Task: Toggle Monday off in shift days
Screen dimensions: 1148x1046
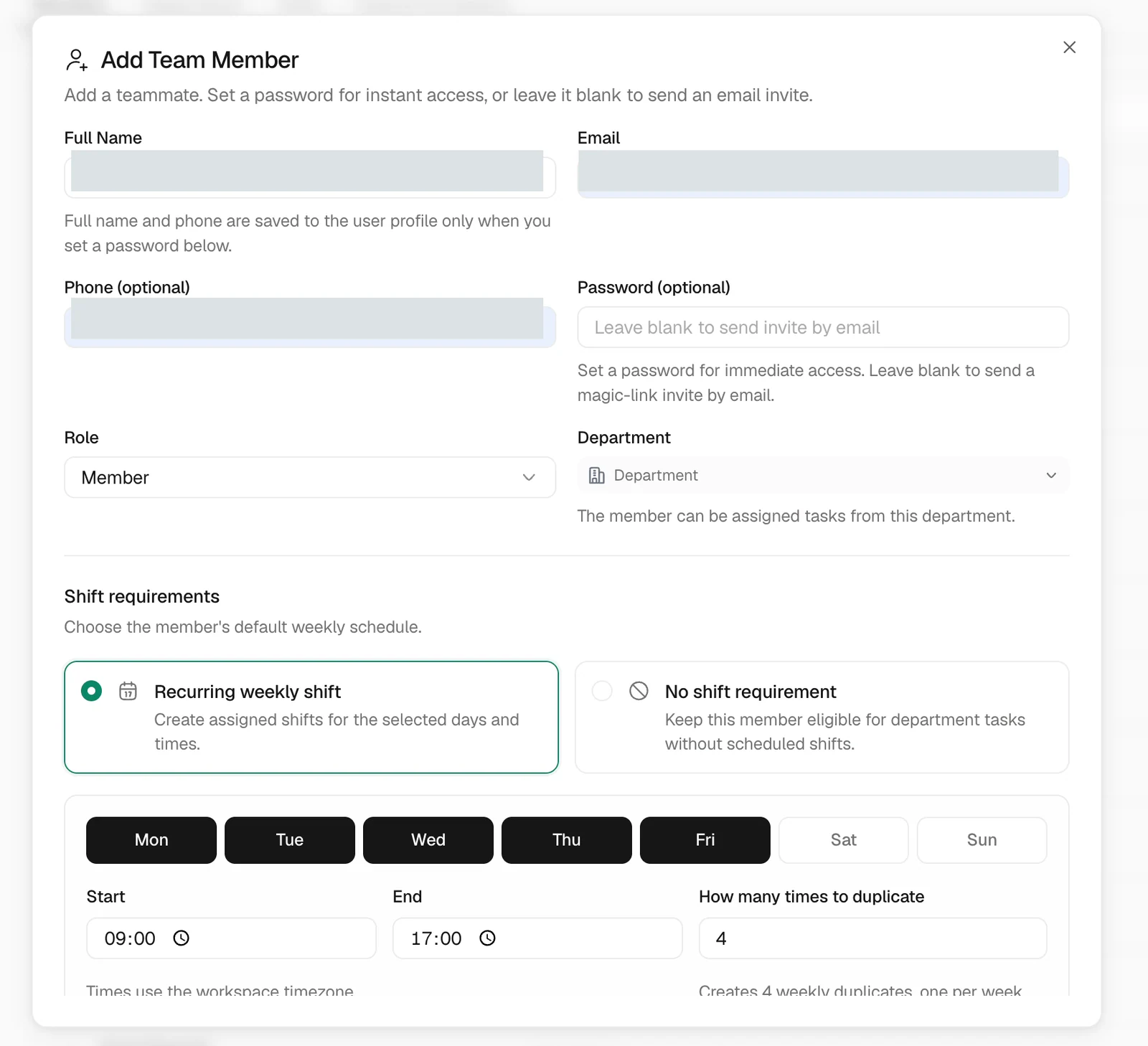Action: click(151, 840)
